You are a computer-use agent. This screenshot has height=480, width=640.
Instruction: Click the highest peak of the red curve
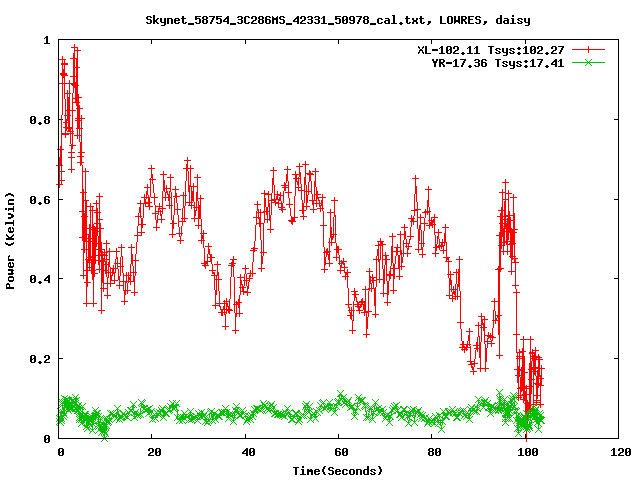(x=74, y=46)
